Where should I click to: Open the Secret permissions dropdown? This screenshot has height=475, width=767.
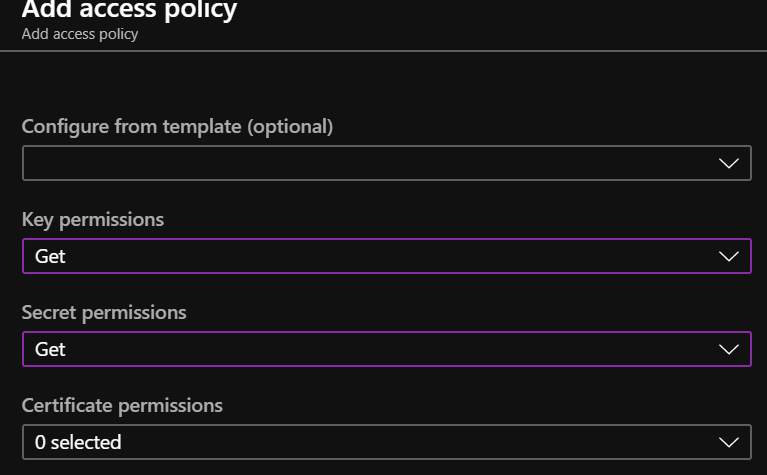pyautogui.click(x=386, y=349)
